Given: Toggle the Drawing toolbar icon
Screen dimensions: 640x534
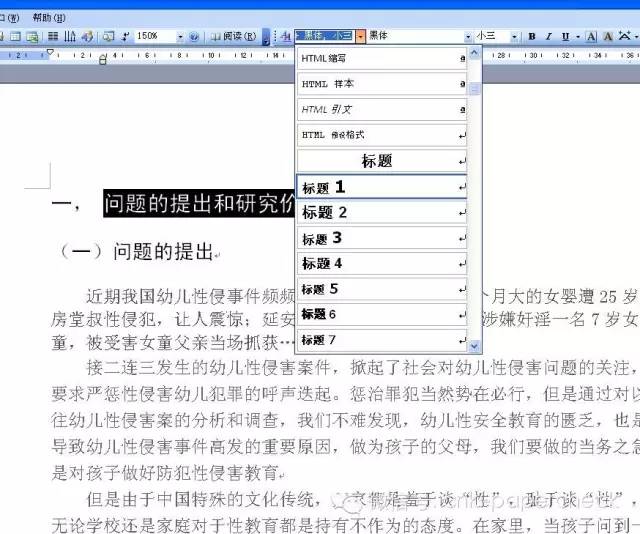Looking at the screenshot, I should point(87,36).
